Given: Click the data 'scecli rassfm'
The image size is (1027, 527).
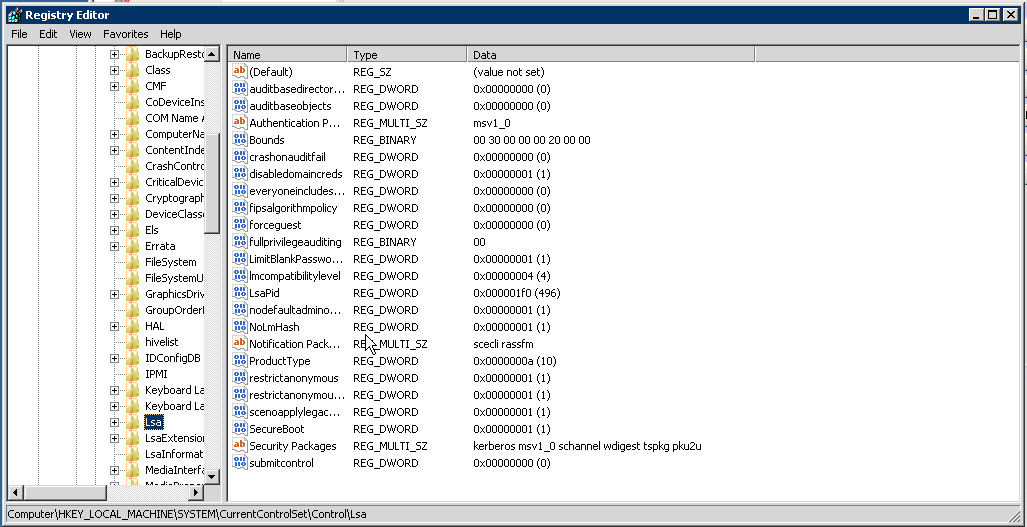Looking at the screenshot, I should [506, 344].
